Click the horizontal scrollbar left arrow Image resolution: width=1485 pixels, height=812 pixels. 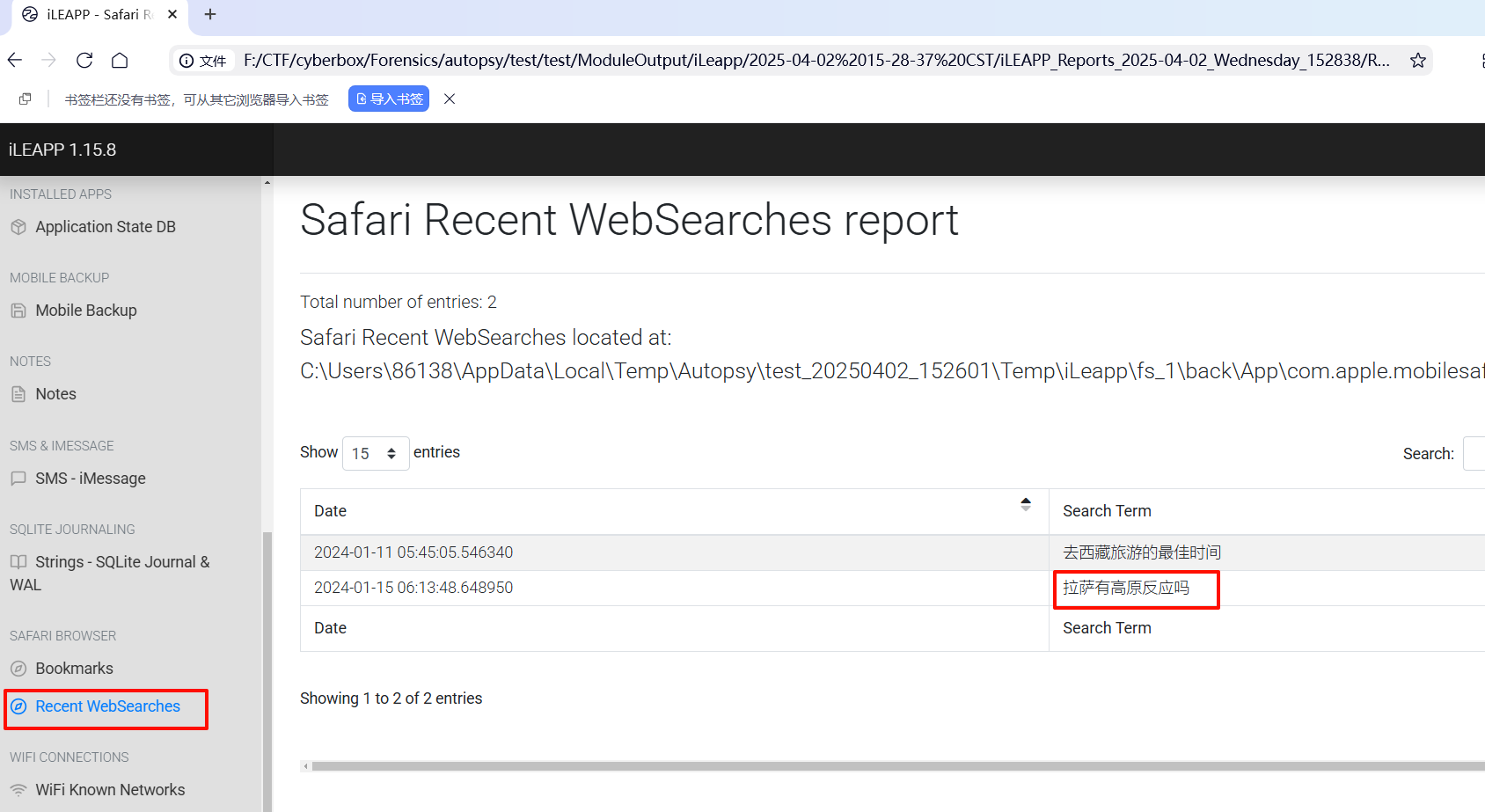305,766
